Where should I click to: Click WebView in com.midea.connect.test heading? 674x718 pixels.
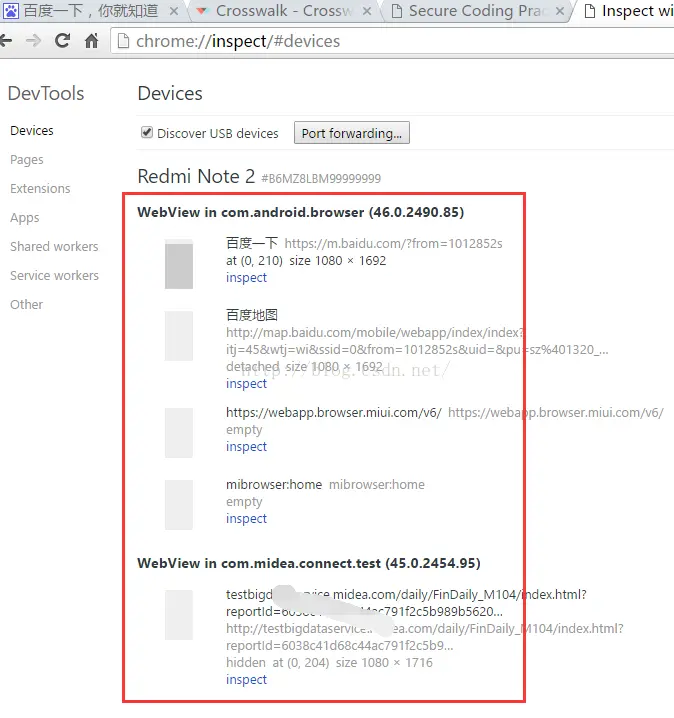(309, 563)
